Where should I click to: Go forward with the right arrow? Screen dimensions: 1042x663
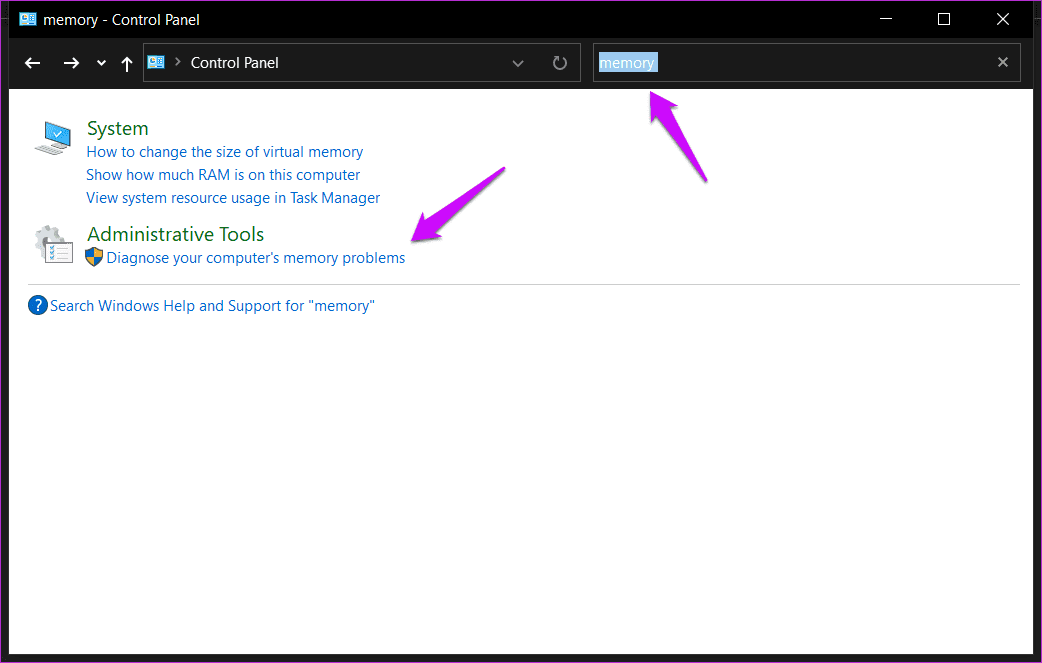71,63
